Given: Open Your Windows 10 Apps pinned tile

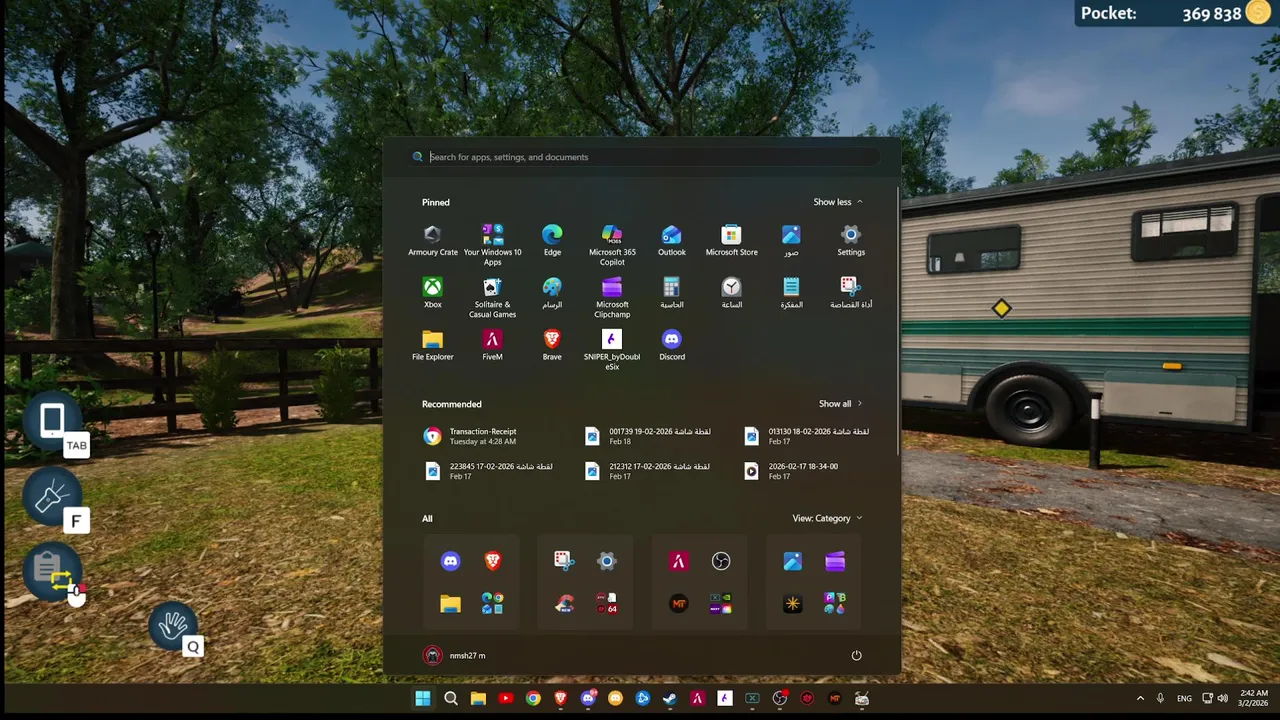Looking at the screenshot, I should tap(492, 244).
